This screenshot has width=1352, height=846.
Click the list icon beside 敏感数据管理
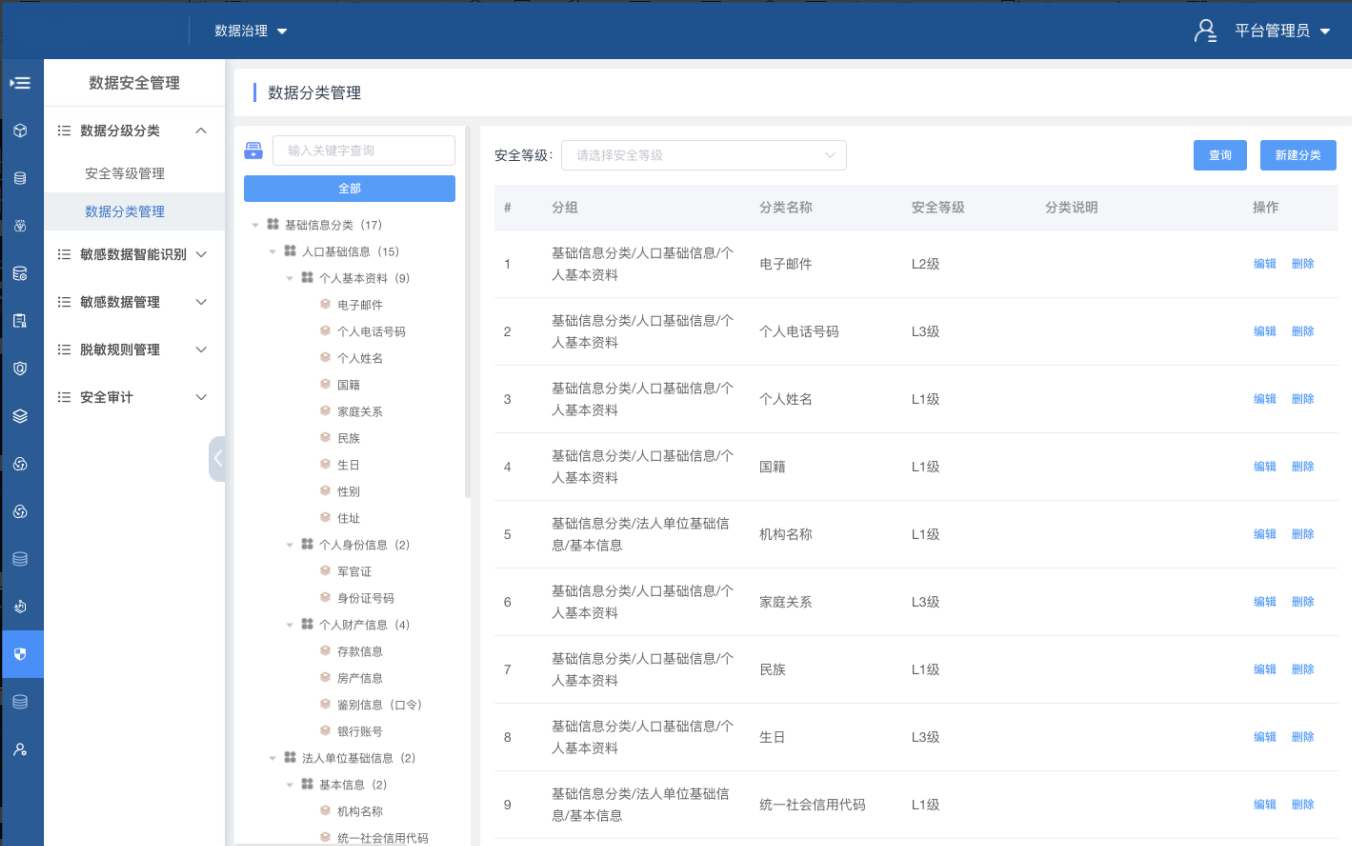tap(64, 302)
